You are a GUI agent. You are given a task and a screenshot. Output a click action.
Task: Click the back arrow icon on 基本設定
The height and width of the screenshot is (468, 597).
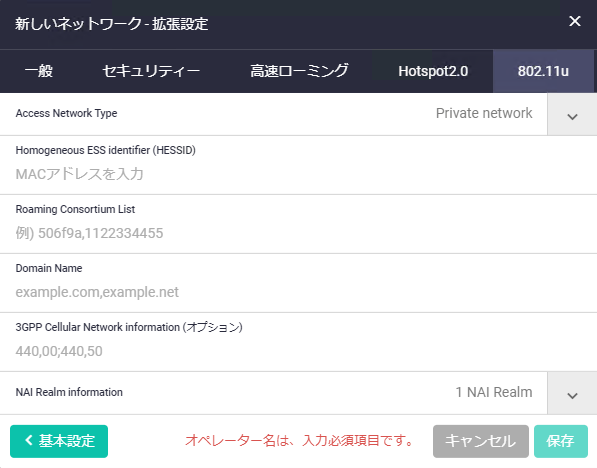pos(29,441)
